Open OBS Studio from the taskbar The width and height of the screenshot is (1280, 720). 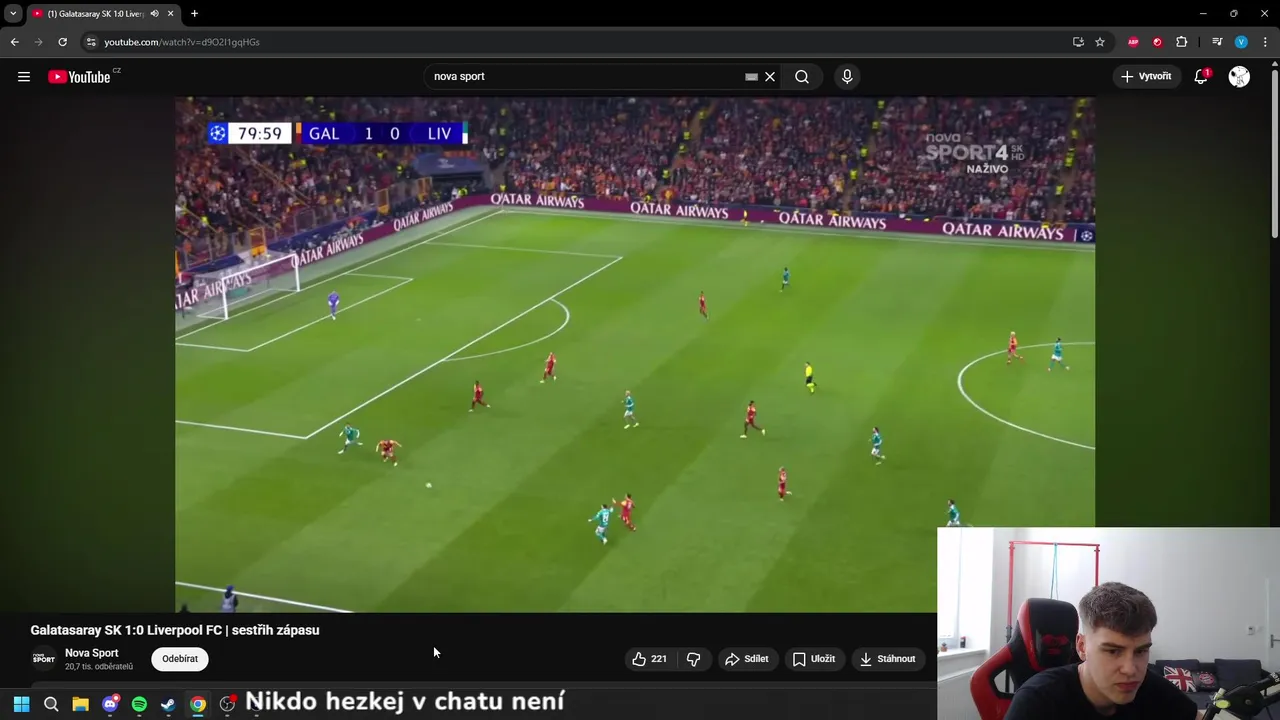(227, 704)
